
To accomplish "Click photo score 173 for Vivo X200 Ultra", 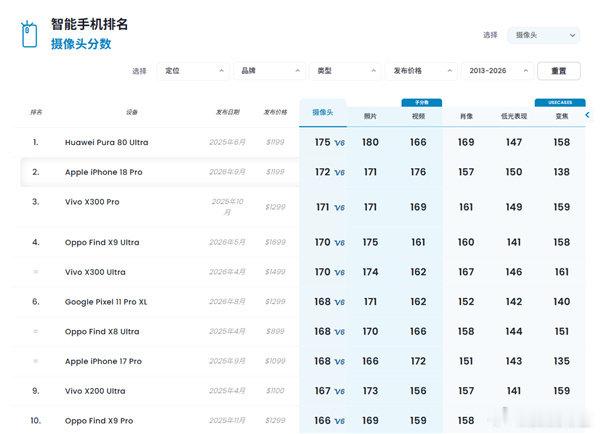I will click(370, 392).
